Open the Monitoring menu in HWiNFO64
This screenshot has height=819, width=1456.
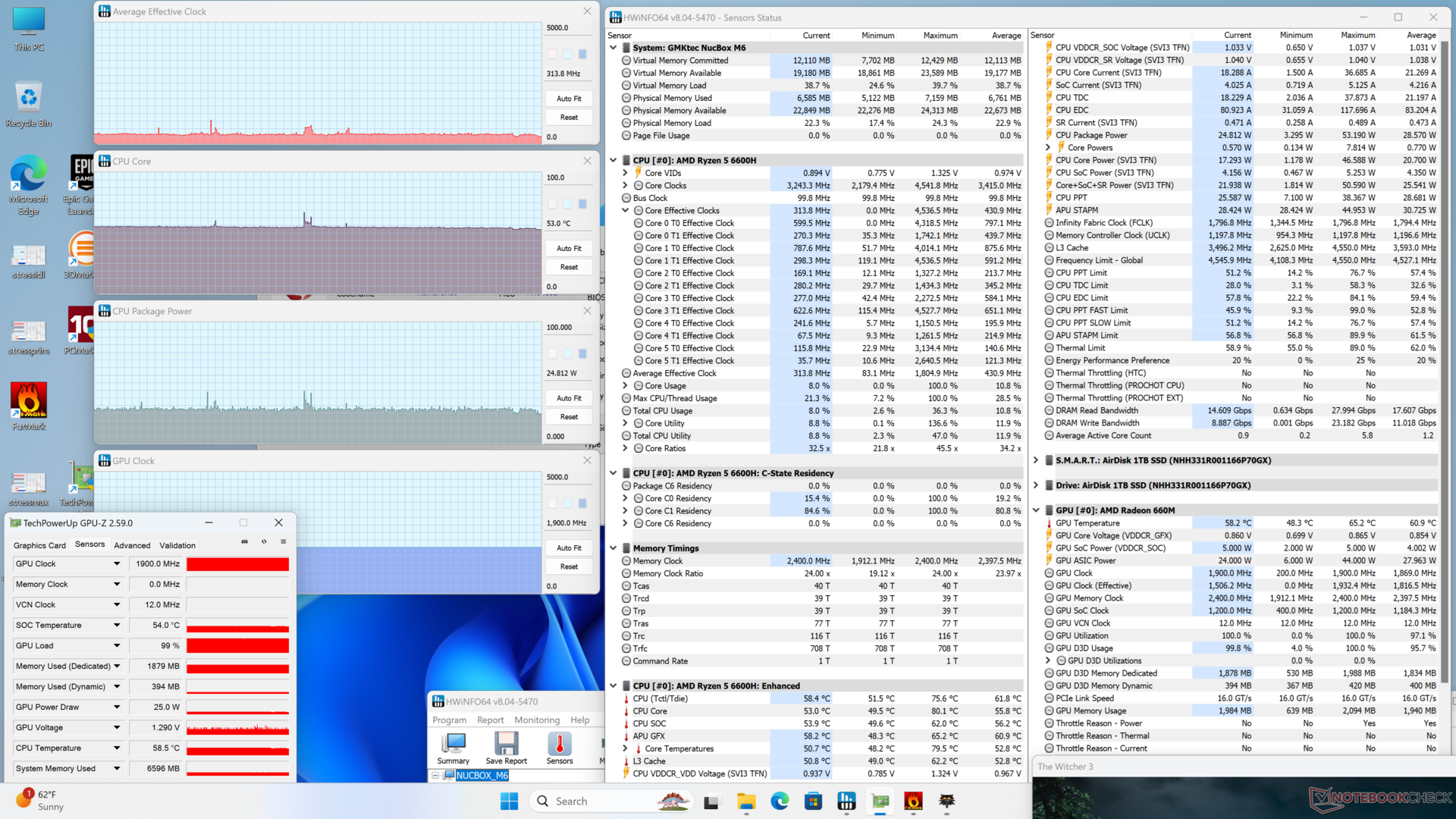pyautogui.click(x=536, y=720)
